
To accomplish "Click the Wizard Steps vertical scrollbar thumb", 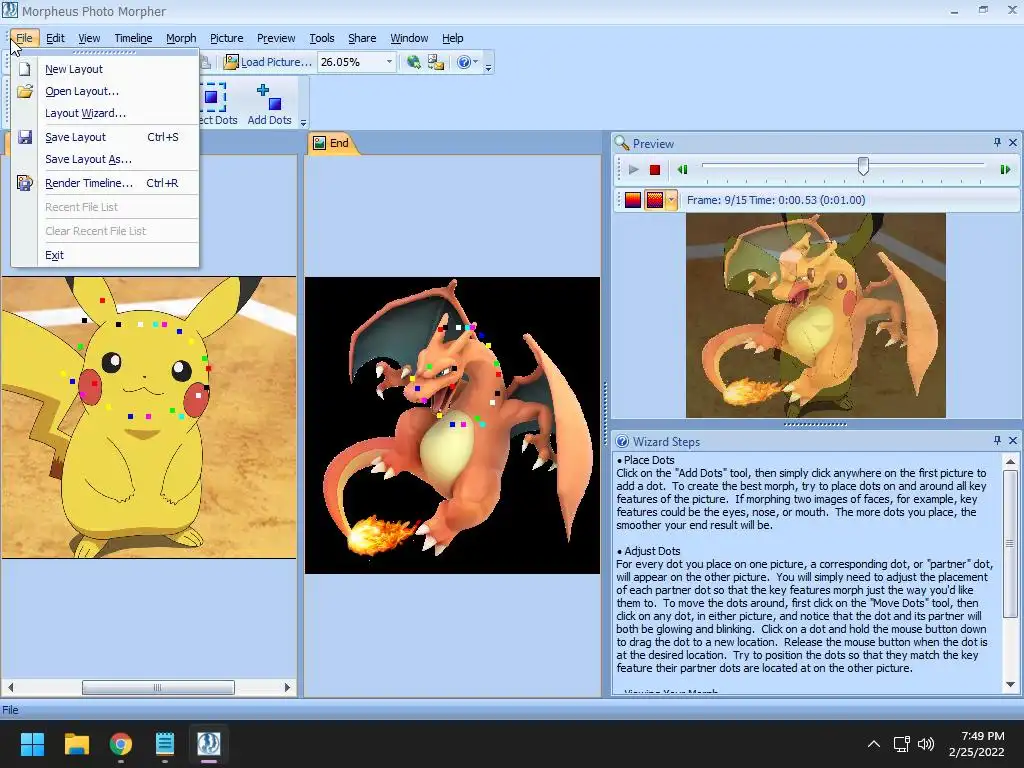I will (x=1010, y=543).
